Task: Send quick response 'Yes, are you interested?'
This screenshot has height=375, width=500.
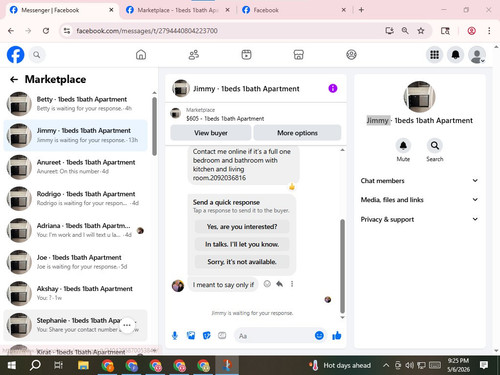Action: click(x=242, y=227)
